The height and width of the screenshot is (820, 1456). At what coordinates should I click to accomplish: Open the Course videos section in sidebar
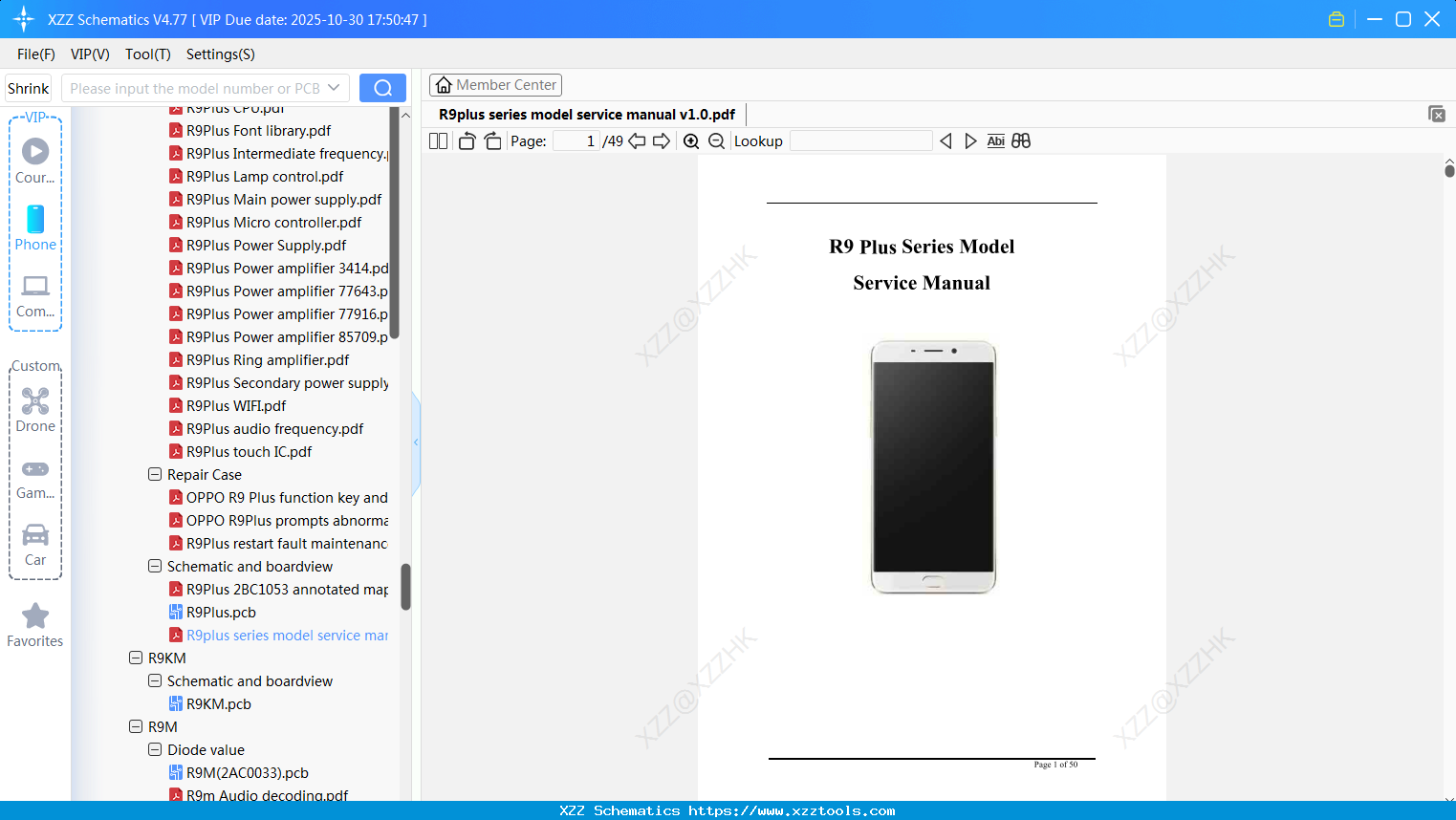34,158
